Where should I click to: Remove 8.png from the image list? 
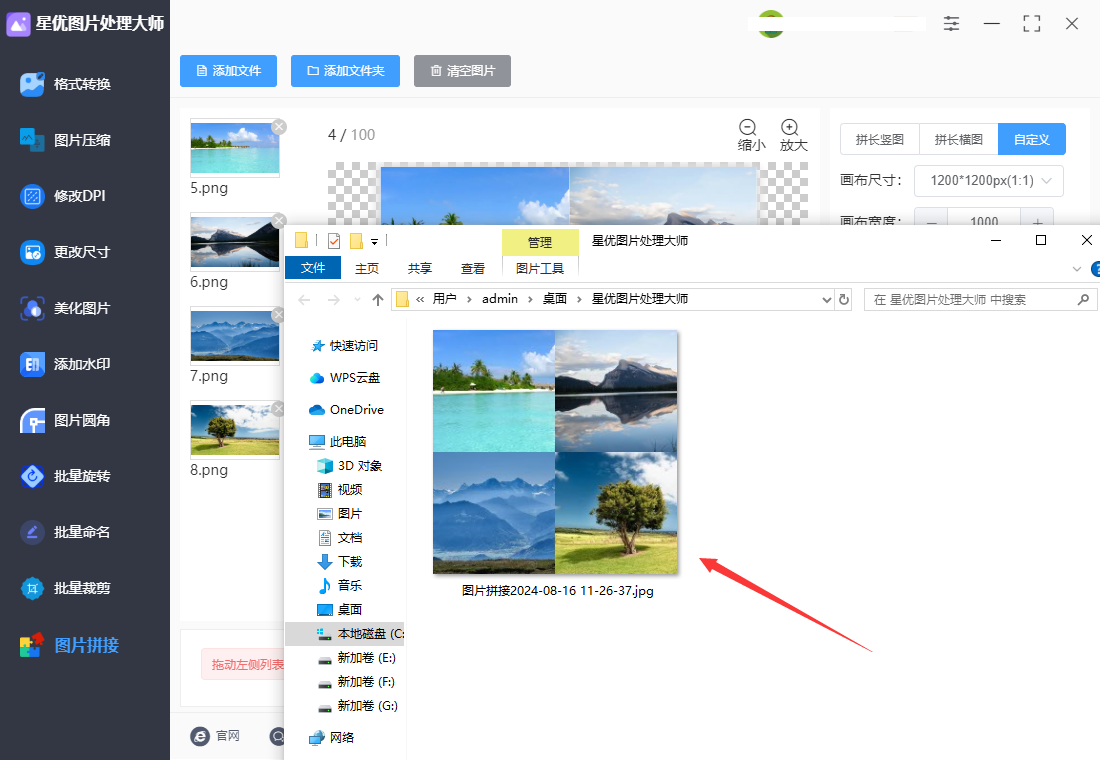[x=279, y=408]
